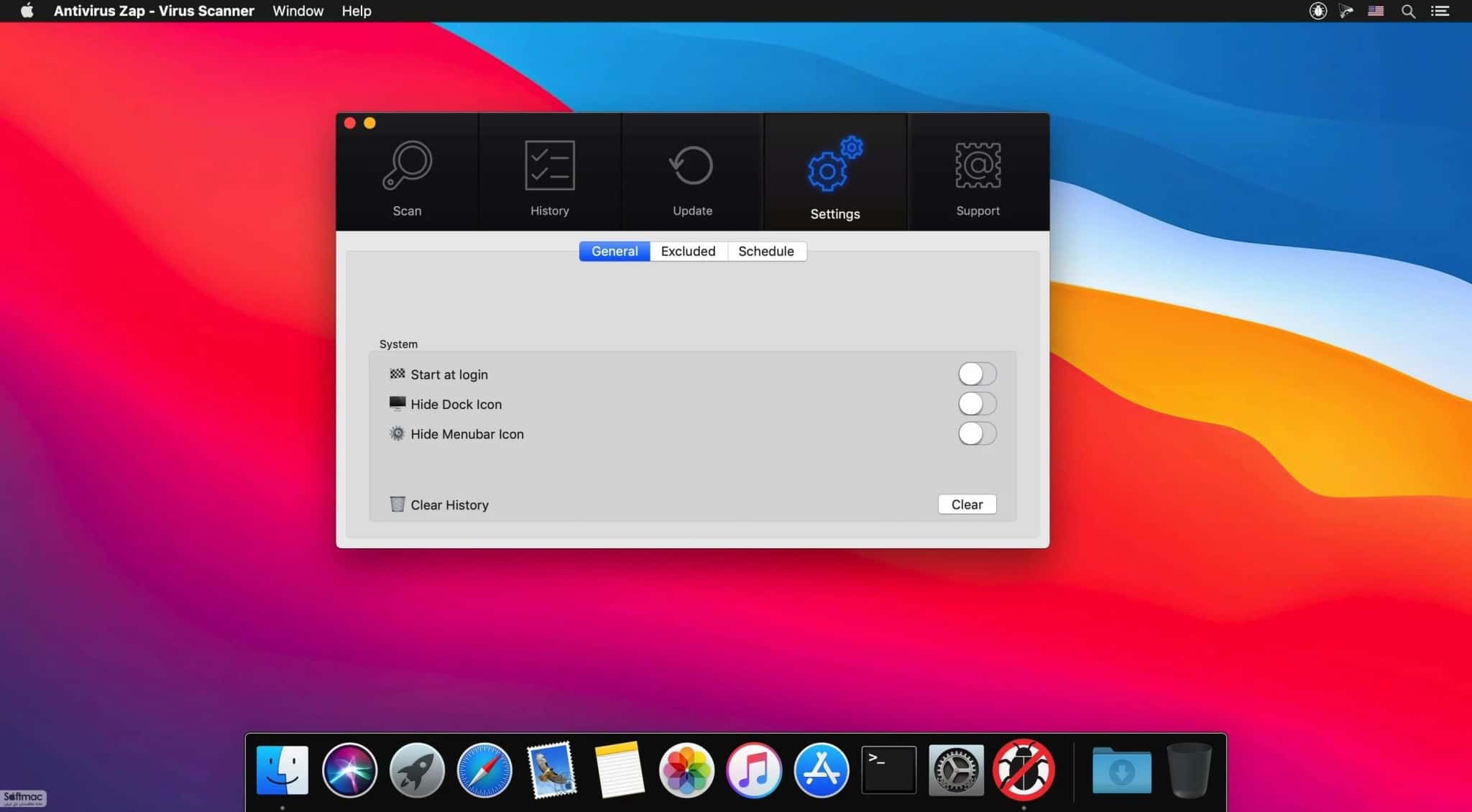Open Music from the Dock

click(x=754, y=770)
